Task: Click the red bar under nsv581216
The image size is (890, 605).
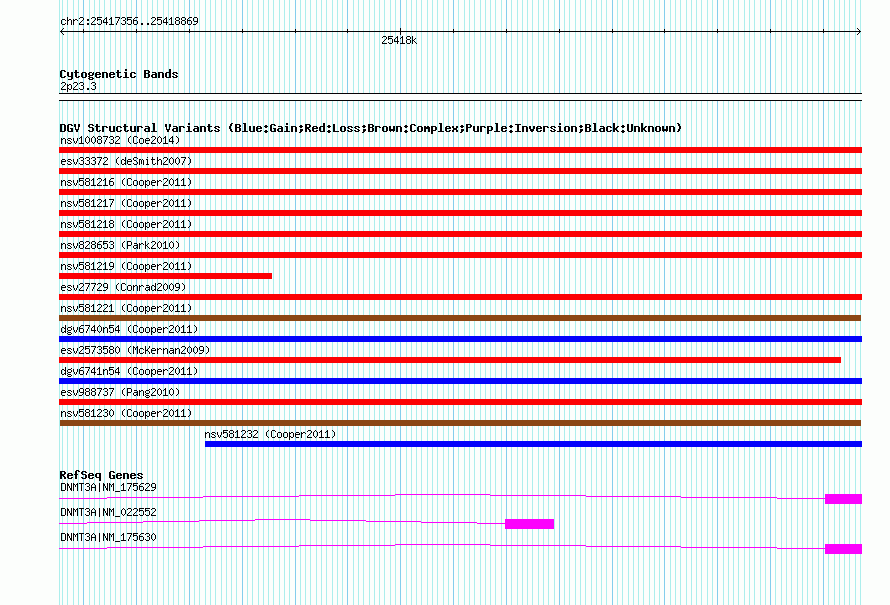Action: click(460, 192)
